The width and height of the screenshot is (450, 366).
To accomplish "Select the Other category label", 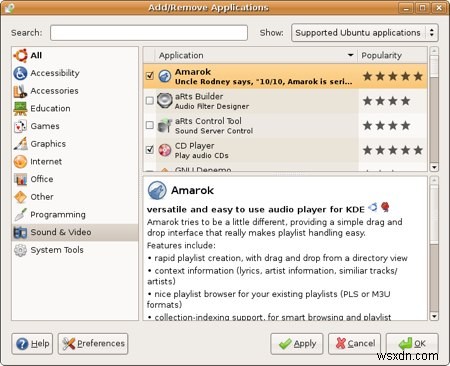I will 42,197.
